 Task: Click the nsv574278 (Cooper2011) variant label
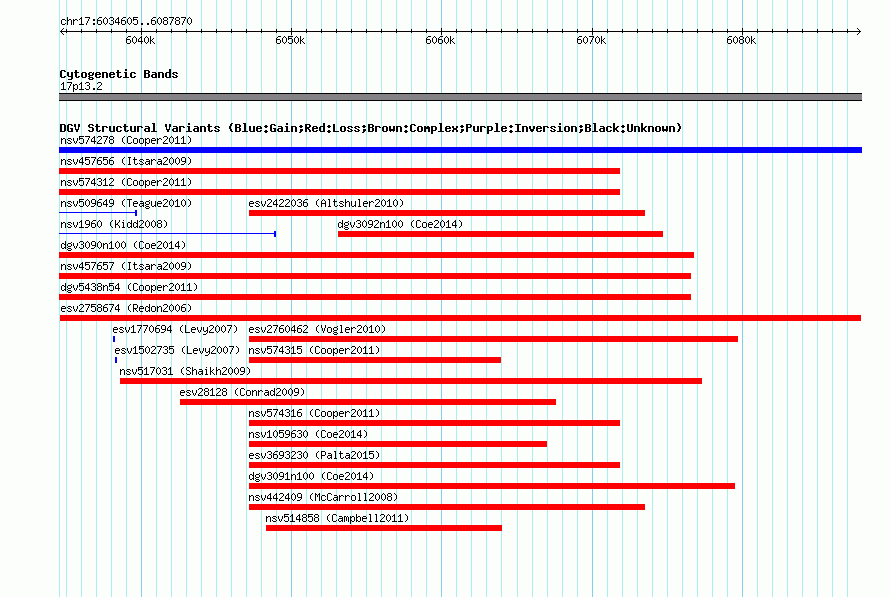click(126, 140)
